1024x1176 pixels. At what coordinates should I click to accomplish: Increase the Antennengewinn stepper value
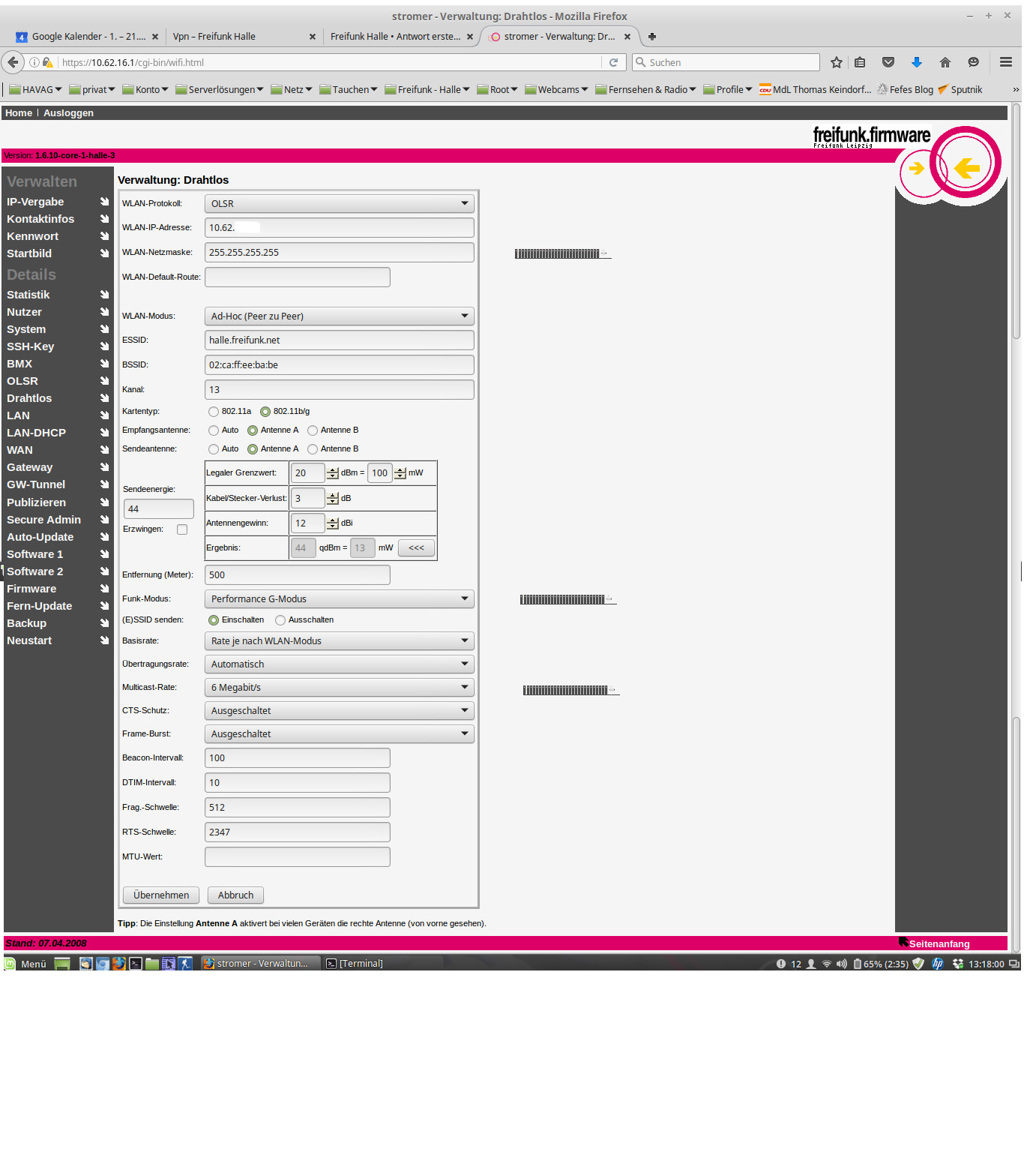click(x=333, y=520)
